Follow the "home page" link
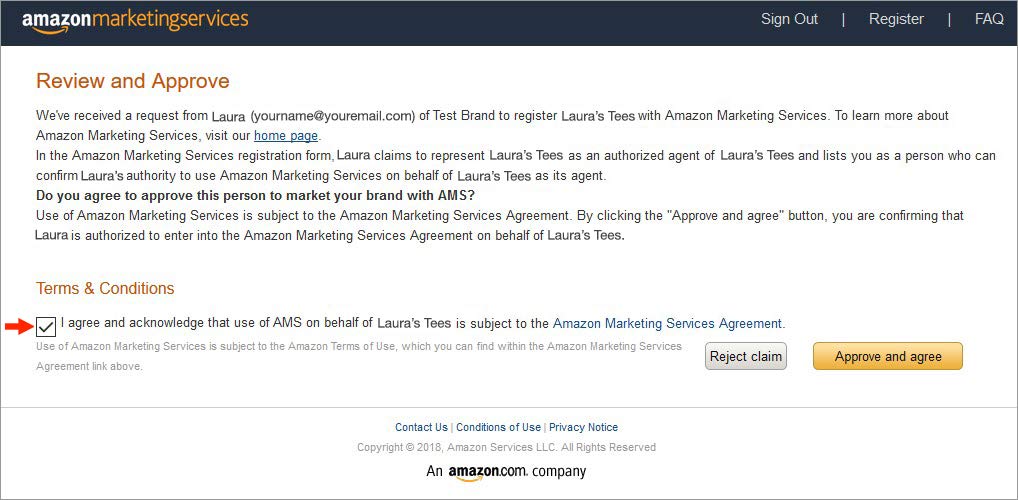Image resolution: width=1018 pixels, height=500 pixels. (286, 135)
